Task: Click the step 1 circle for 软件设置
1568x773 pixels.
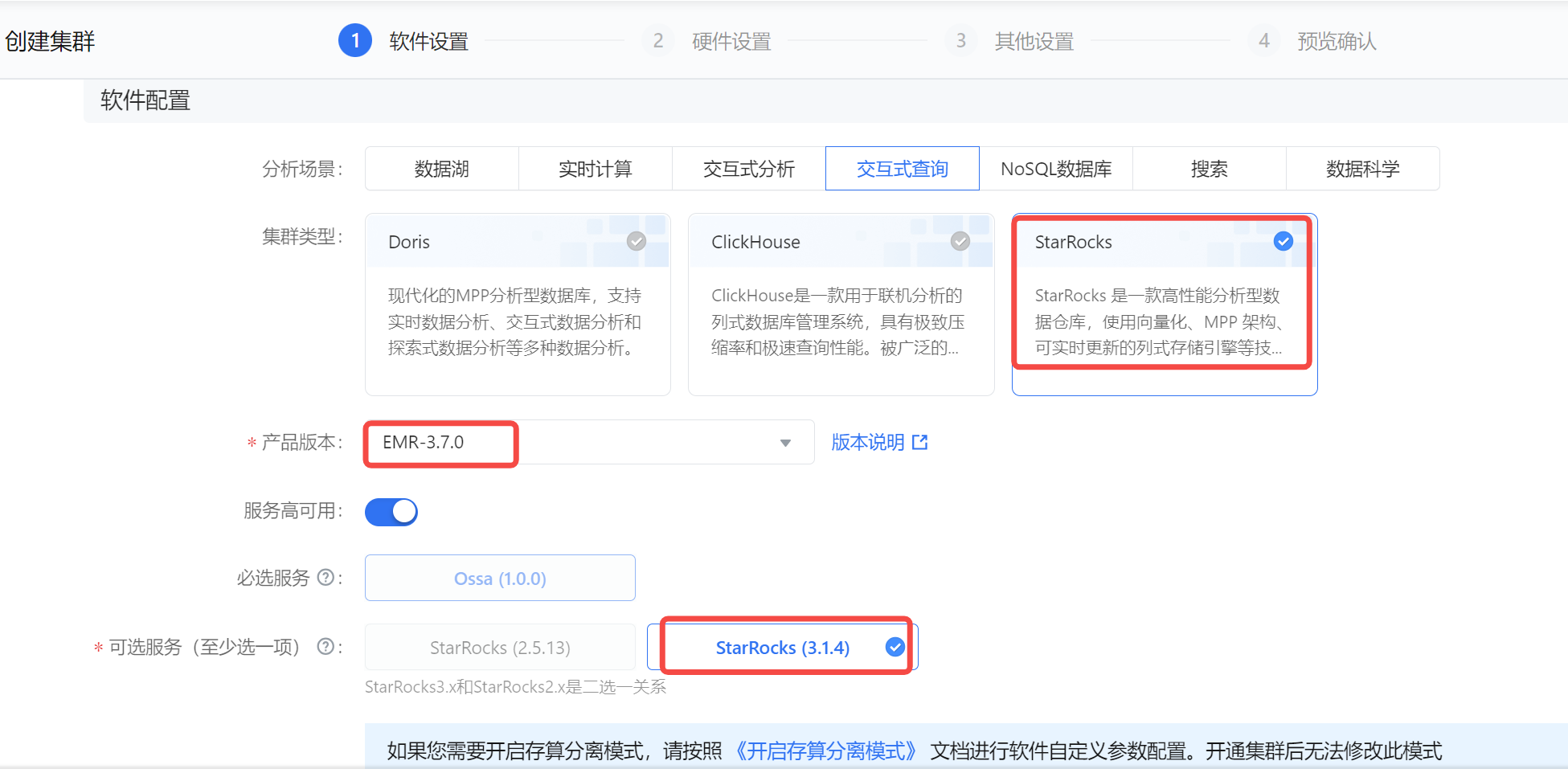Action: 355,40
